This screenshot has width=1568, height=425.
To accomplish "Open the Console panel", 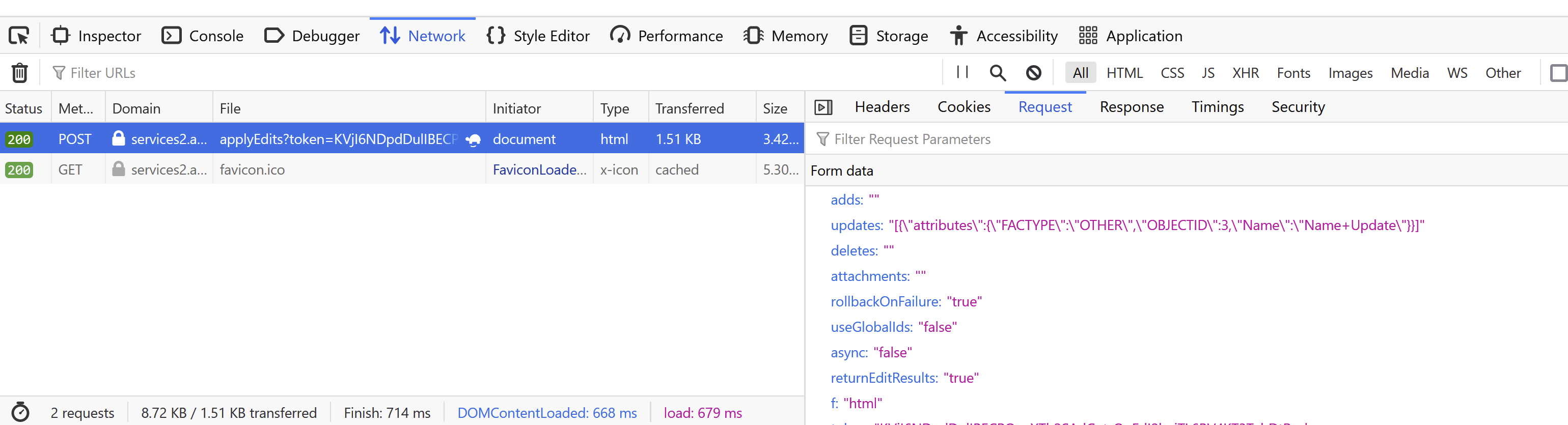I will point(203,36).
